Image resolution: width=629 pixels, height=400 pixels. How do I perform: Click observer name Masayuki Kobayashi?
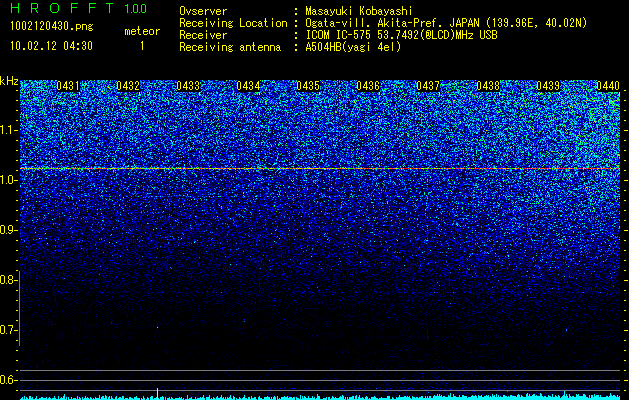click(359, 11)
